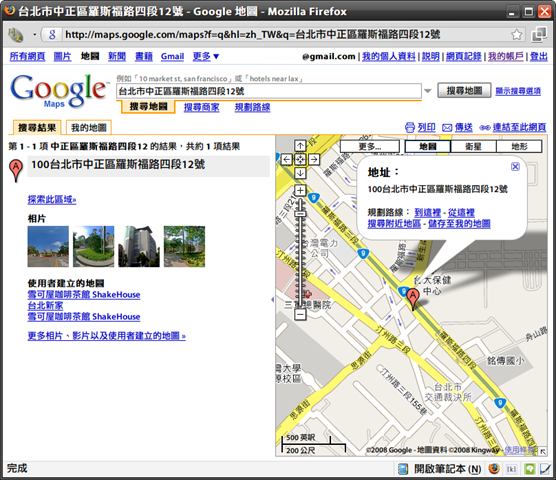Pan the map left with arrow button
The image size is (556, 480).
(x=287, y=160)
